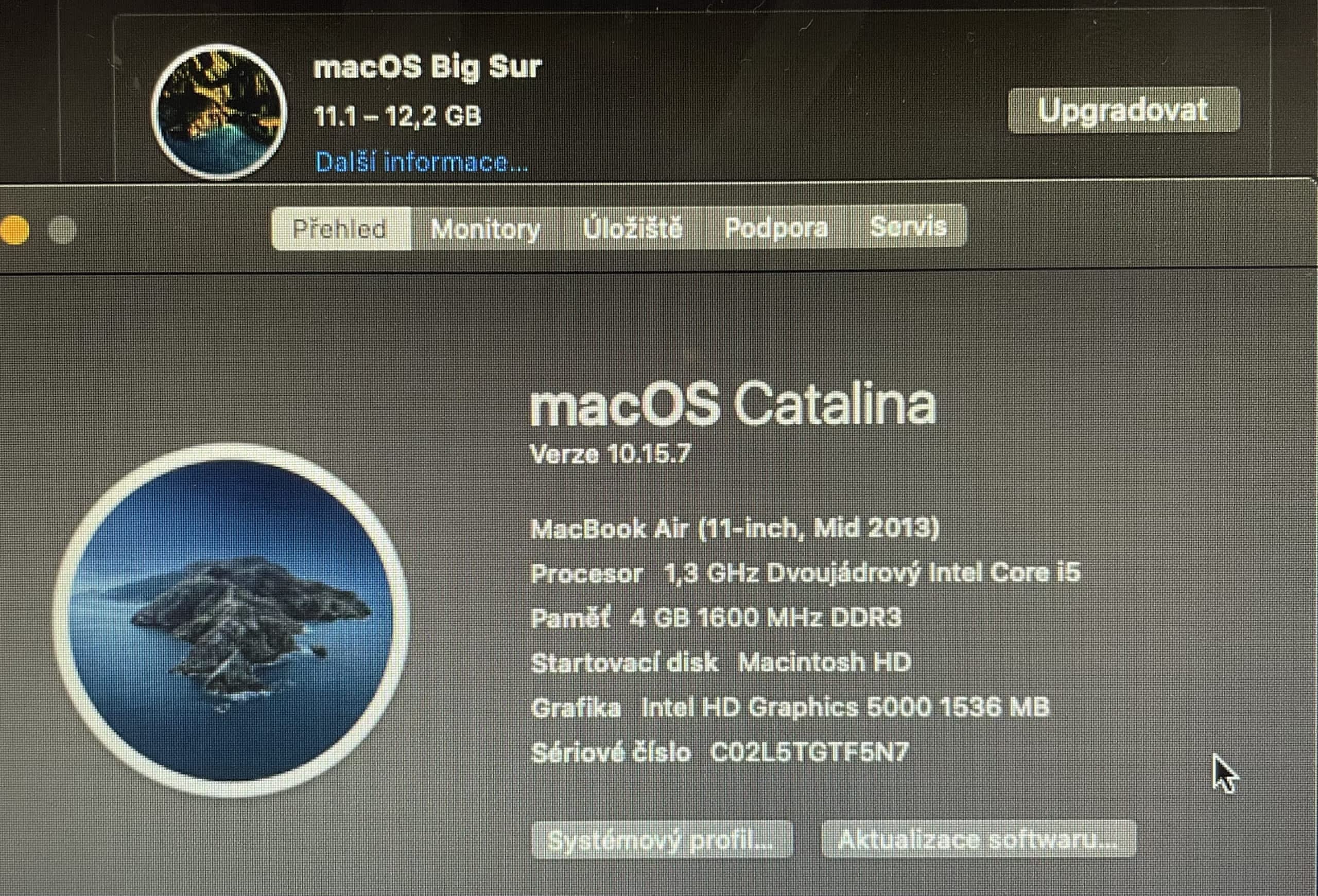Click the Verze 10.15.7 version text
The image size is (1318, 896).
point(610,453)
